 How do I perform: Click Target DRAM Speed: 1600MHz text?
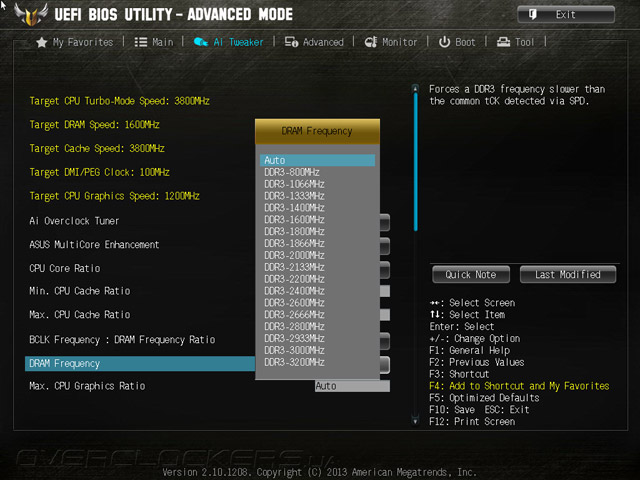pyautogui.click(x=94, y=124)
